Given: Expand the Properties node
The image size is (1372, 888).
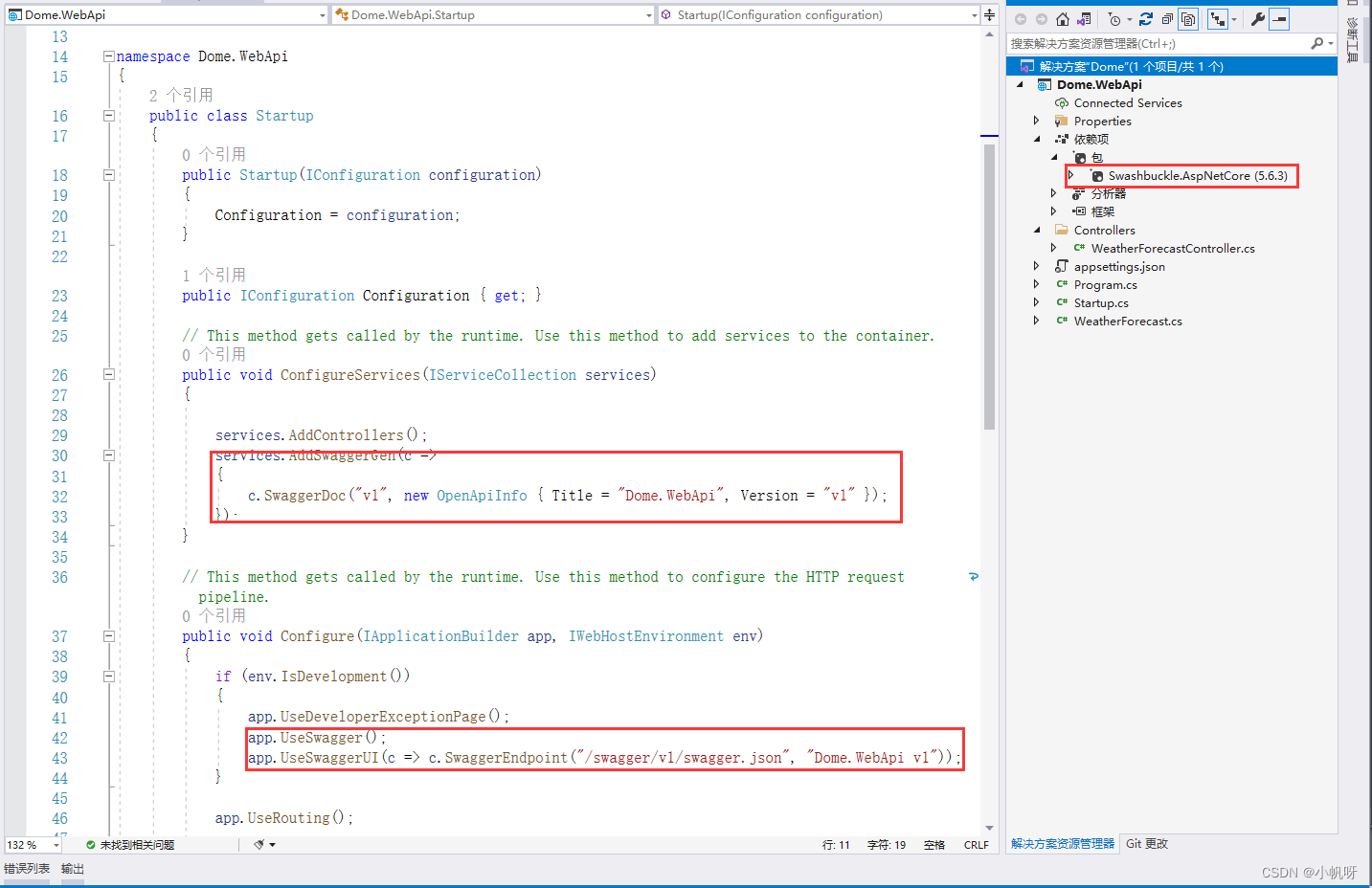Looking at the screenshot, I should [1037, 121].
